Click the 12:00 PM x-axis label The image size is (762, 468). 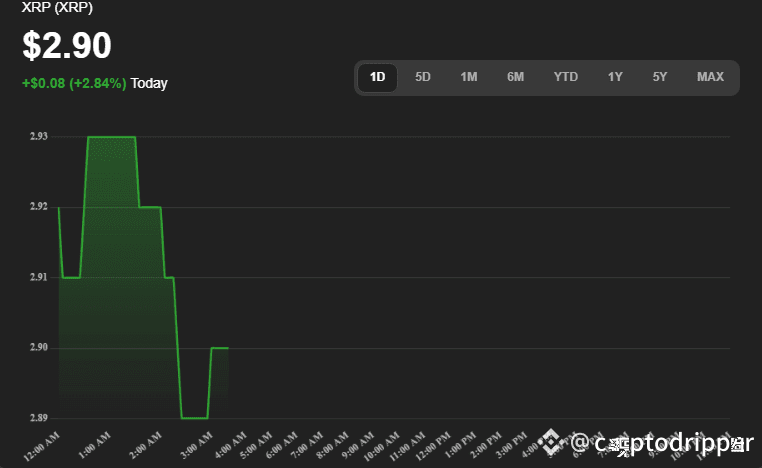point(433,446)
